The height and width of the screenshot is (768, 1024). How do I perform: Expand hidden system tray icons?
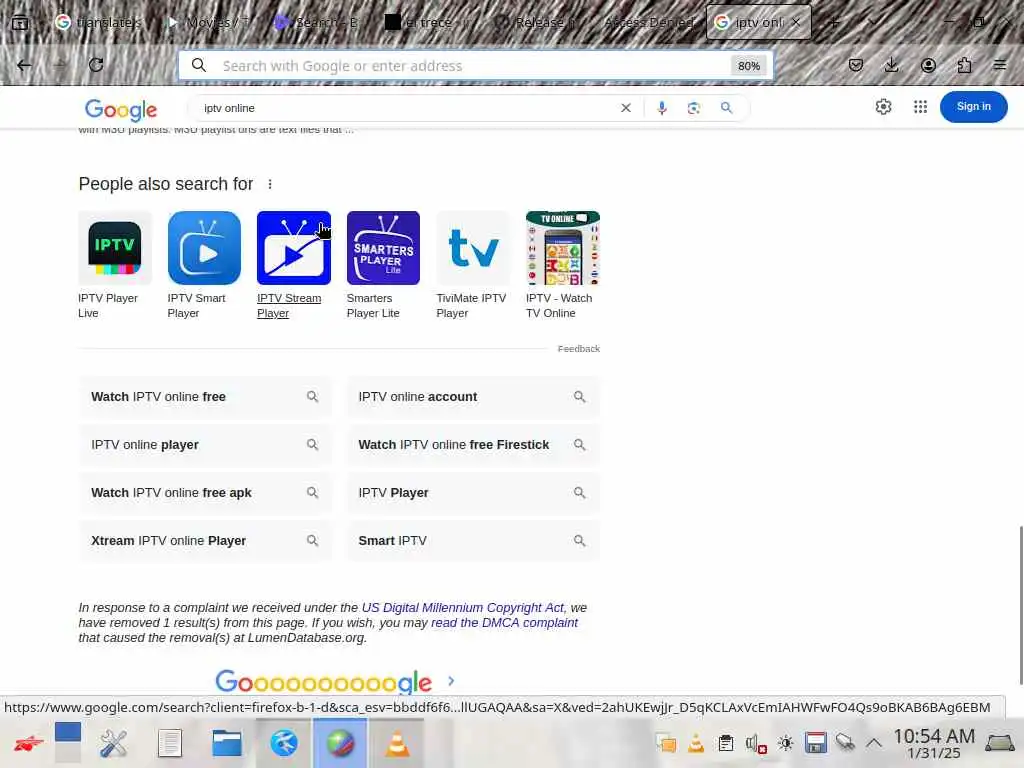874,743
